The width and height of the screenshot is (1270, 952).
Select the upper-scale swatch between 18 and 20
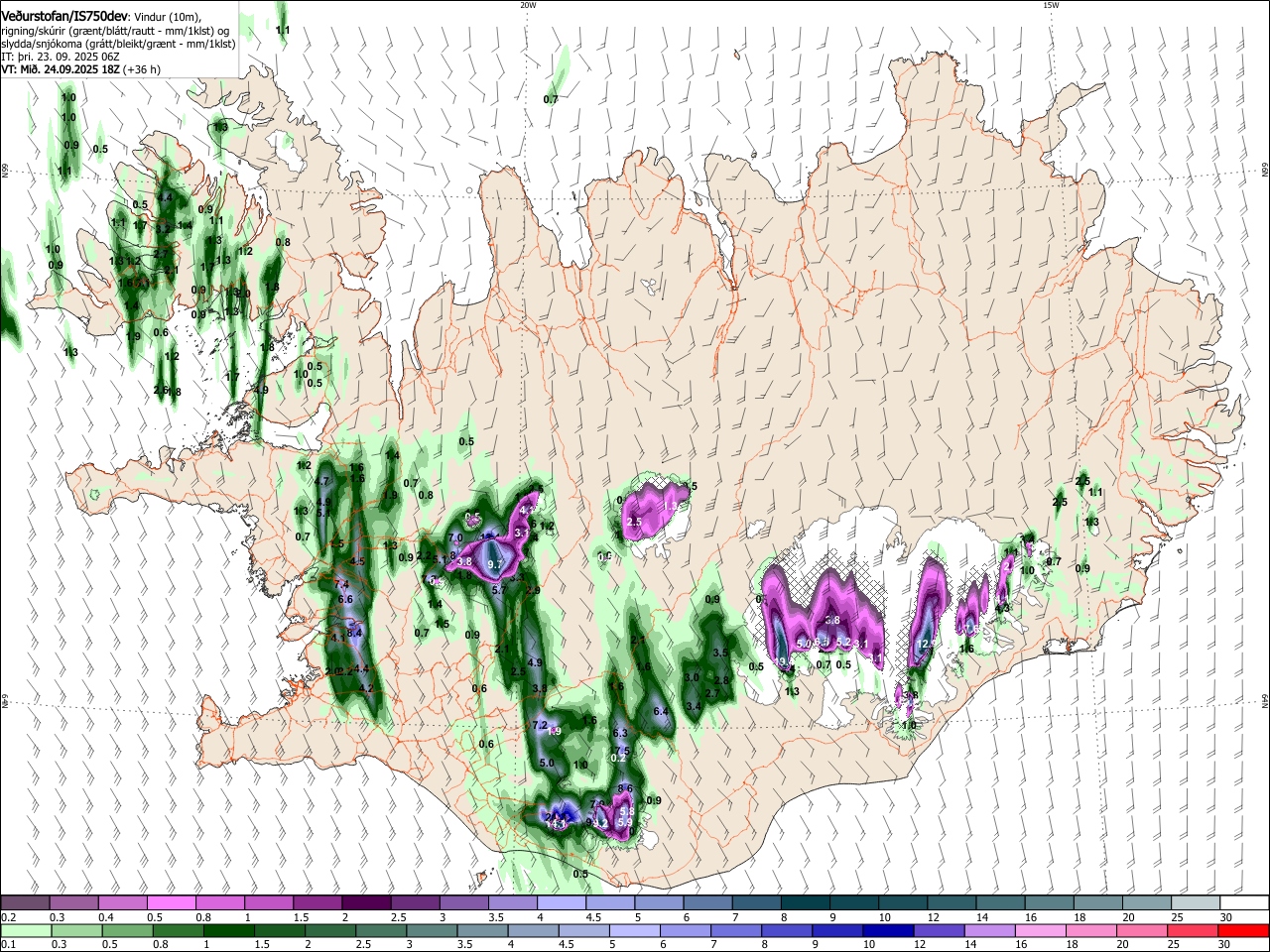click(x=1097, y=903)
